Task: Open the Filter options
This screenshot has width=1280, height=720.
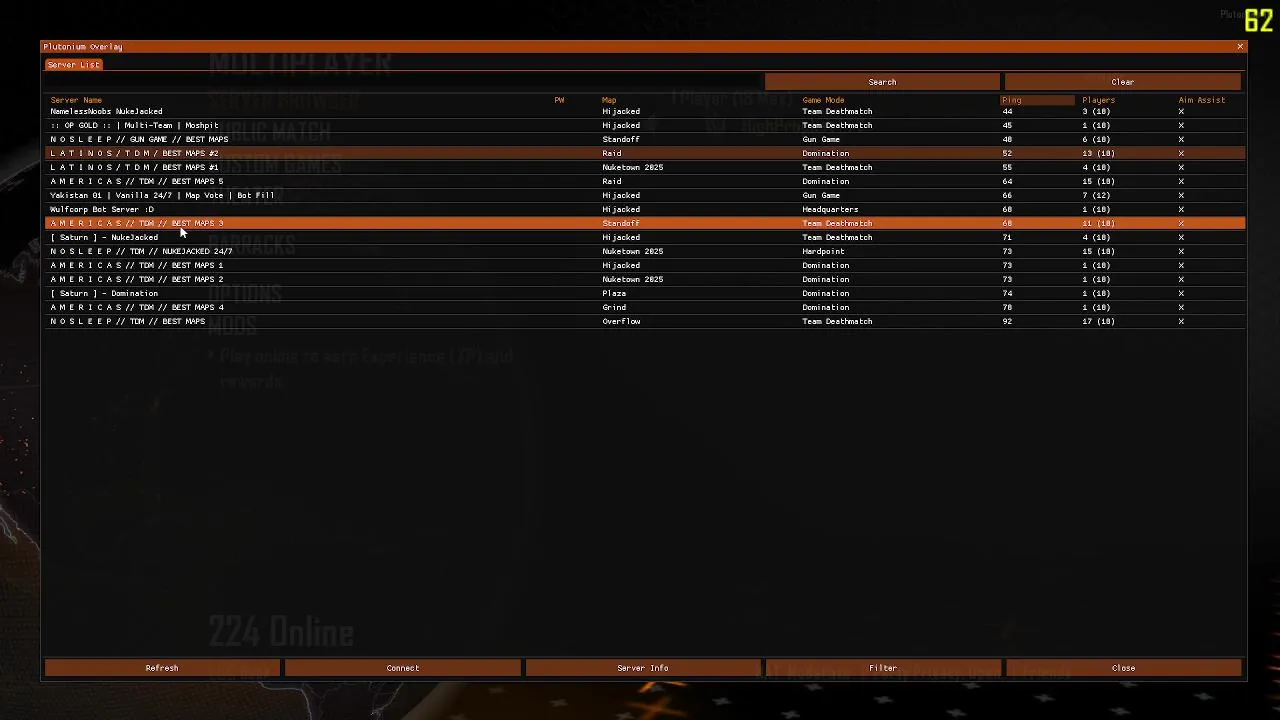Action: pos(883,668)
